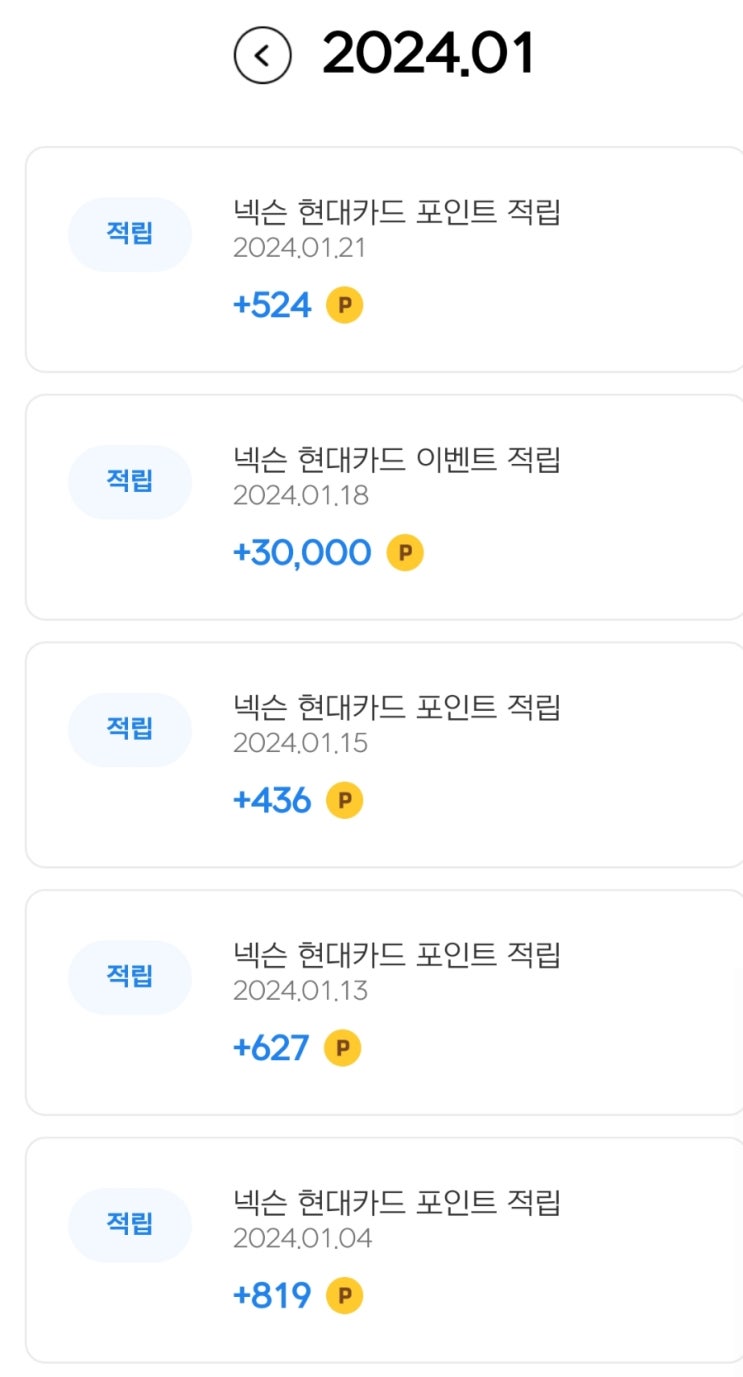The image size is (743, 1377).
Task: Click the P coin icon beside +436
Action: (344, 800)
